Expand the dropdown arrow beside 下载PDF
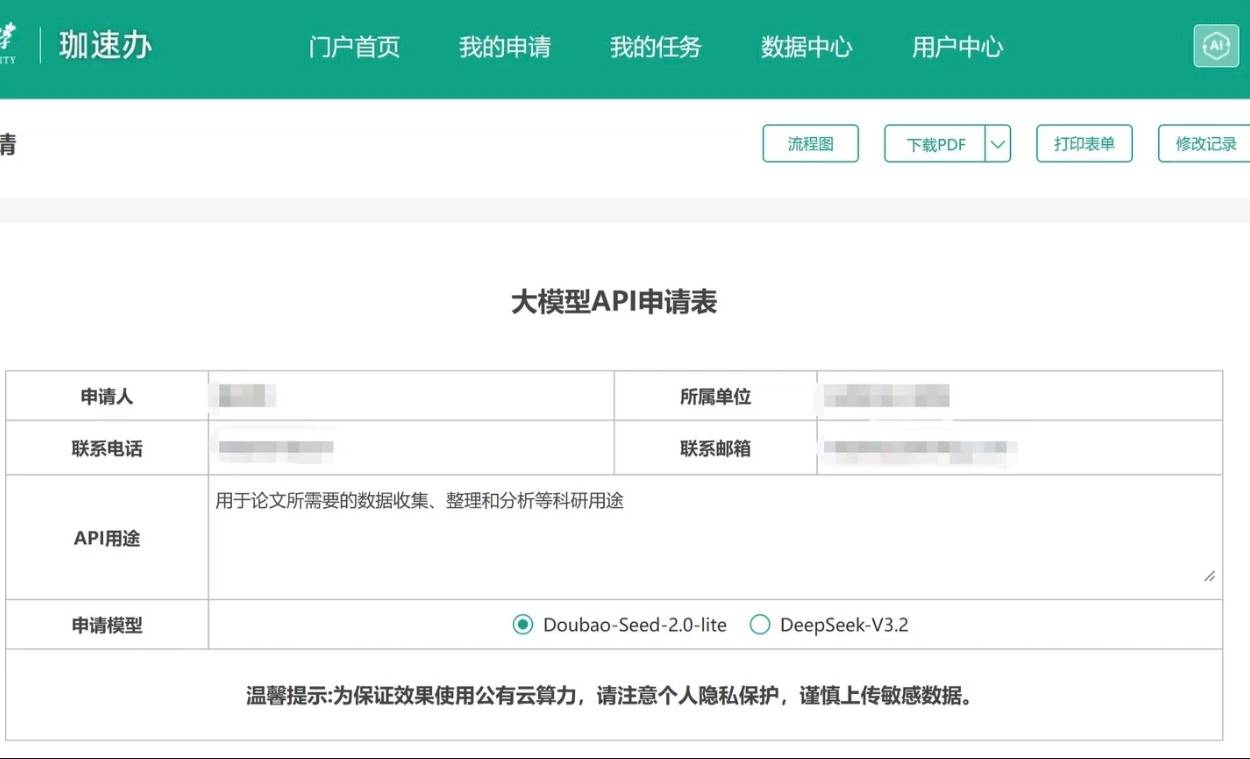Screen dimensions: 1250x759 (x=998, y=144)
